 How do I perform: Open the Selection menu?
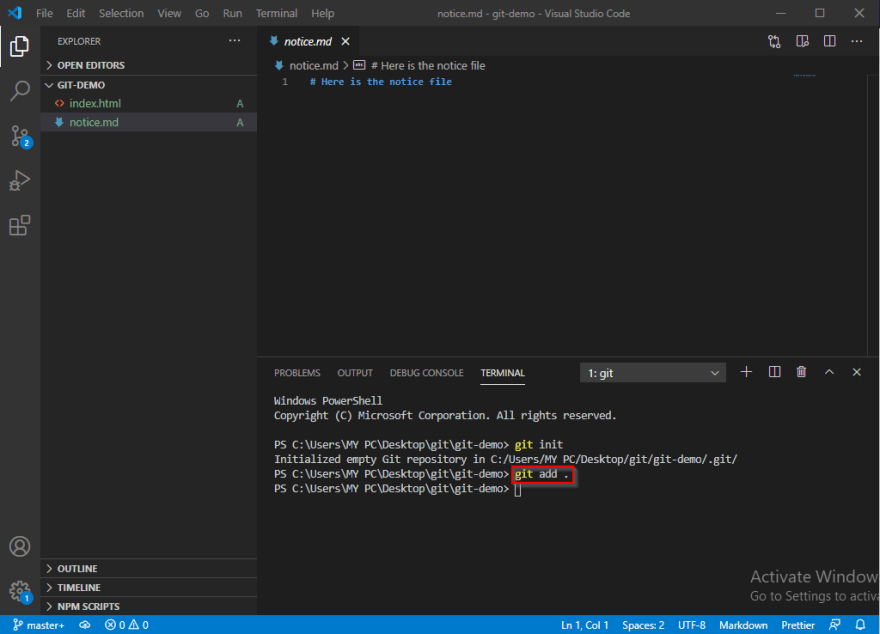pos(121,13)
